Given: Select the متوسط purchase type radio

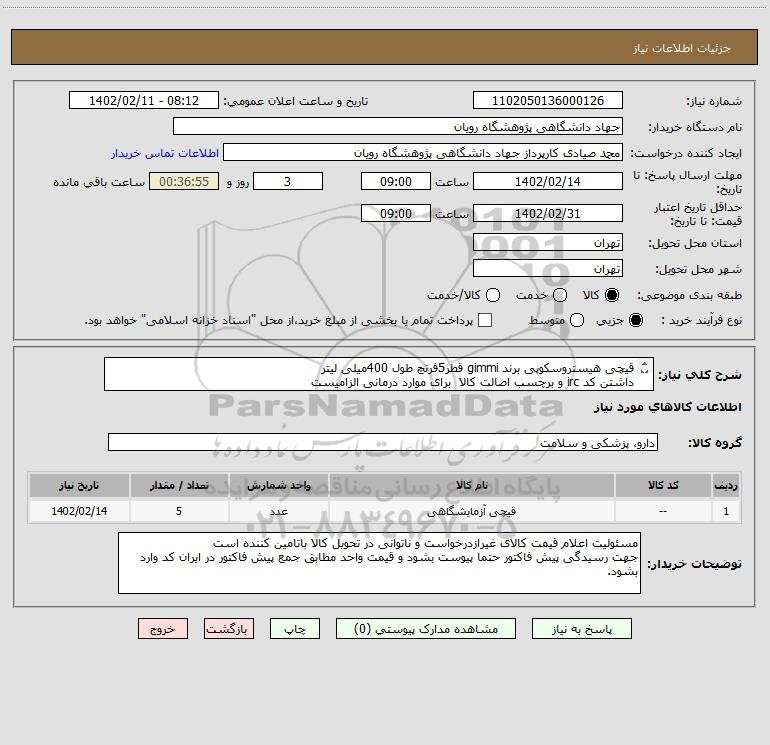Looking at the screenshot, I should 577,320.
